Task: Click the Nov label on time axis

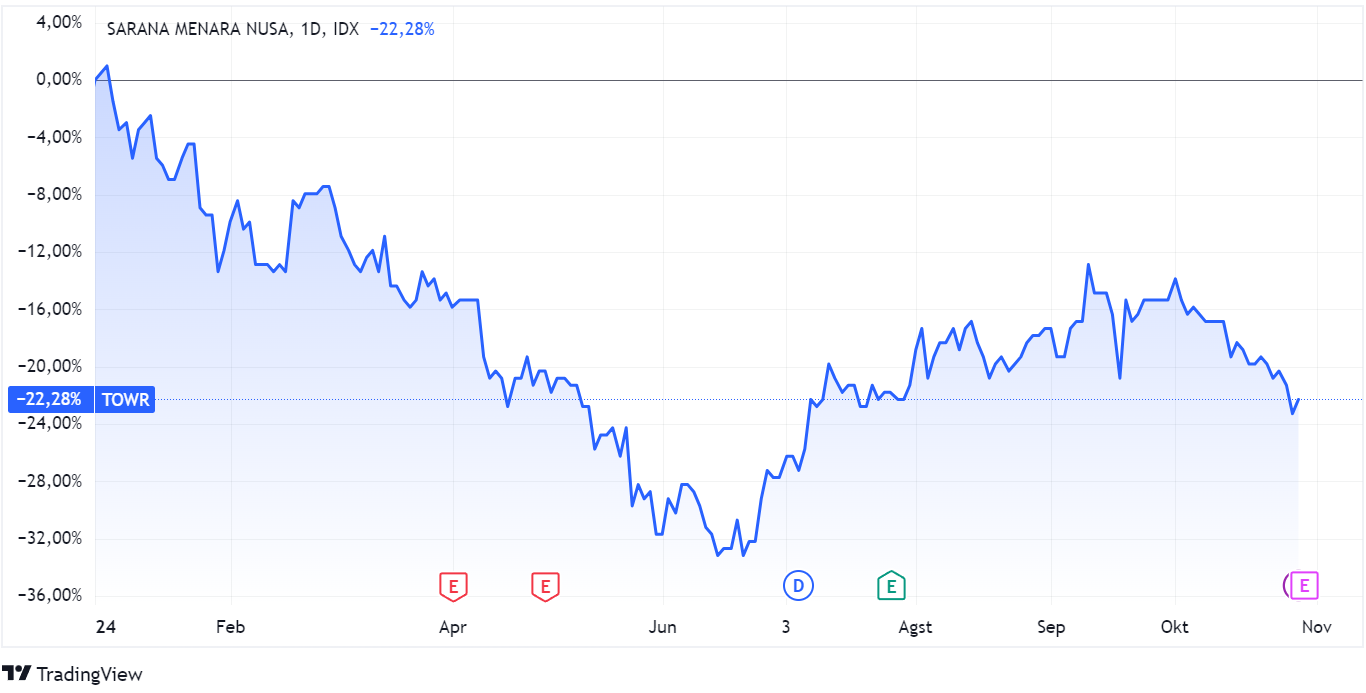Action: point(1316,627)
